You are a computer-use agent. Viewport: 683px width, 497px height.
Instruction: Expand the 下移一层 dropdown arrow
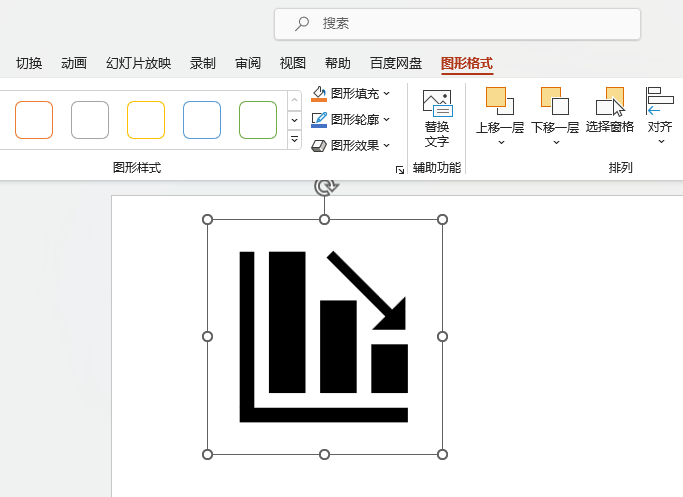point(556,142)
